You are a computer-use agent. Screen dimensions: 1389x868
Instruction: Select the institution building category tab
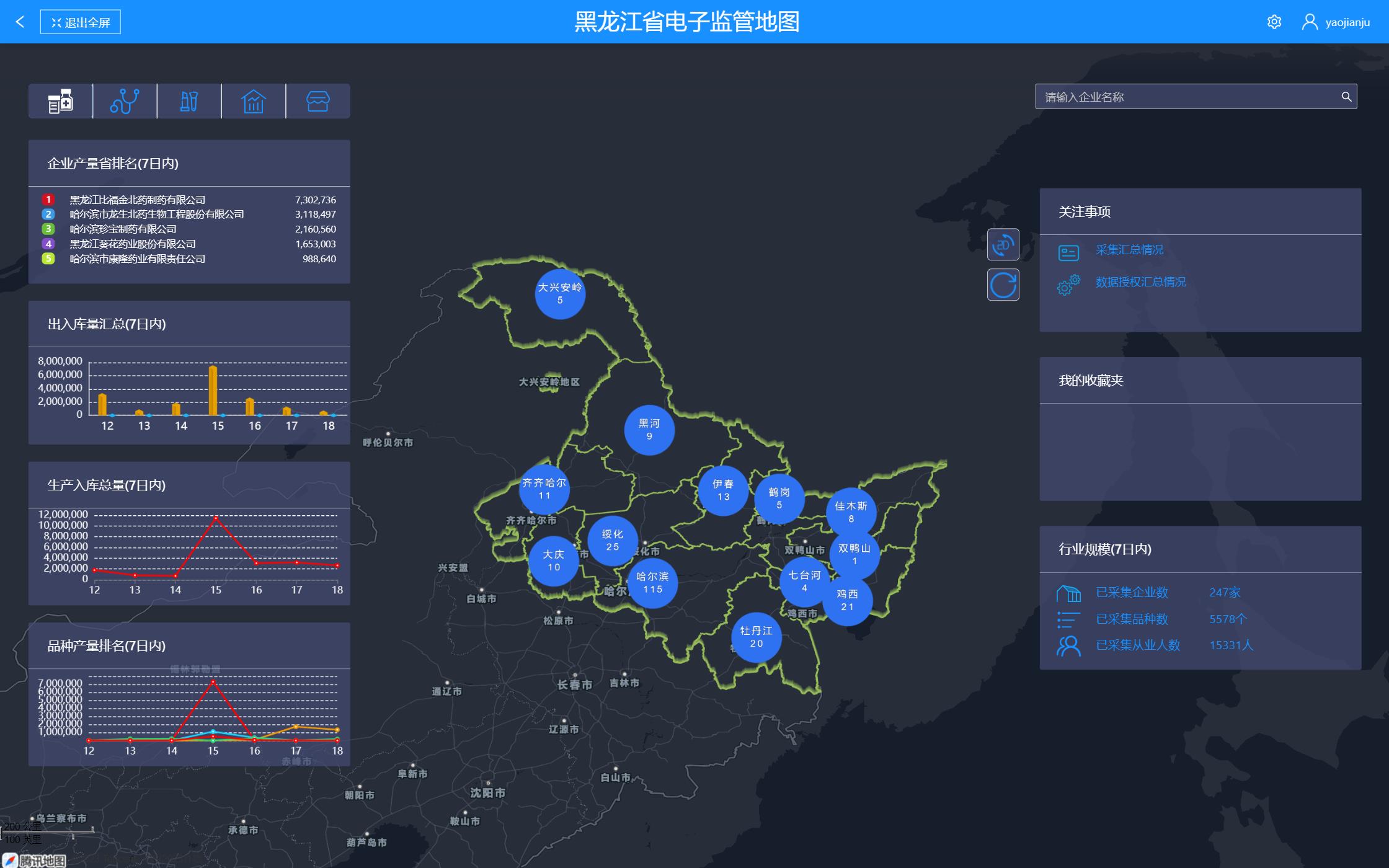(x=254, y=101)
